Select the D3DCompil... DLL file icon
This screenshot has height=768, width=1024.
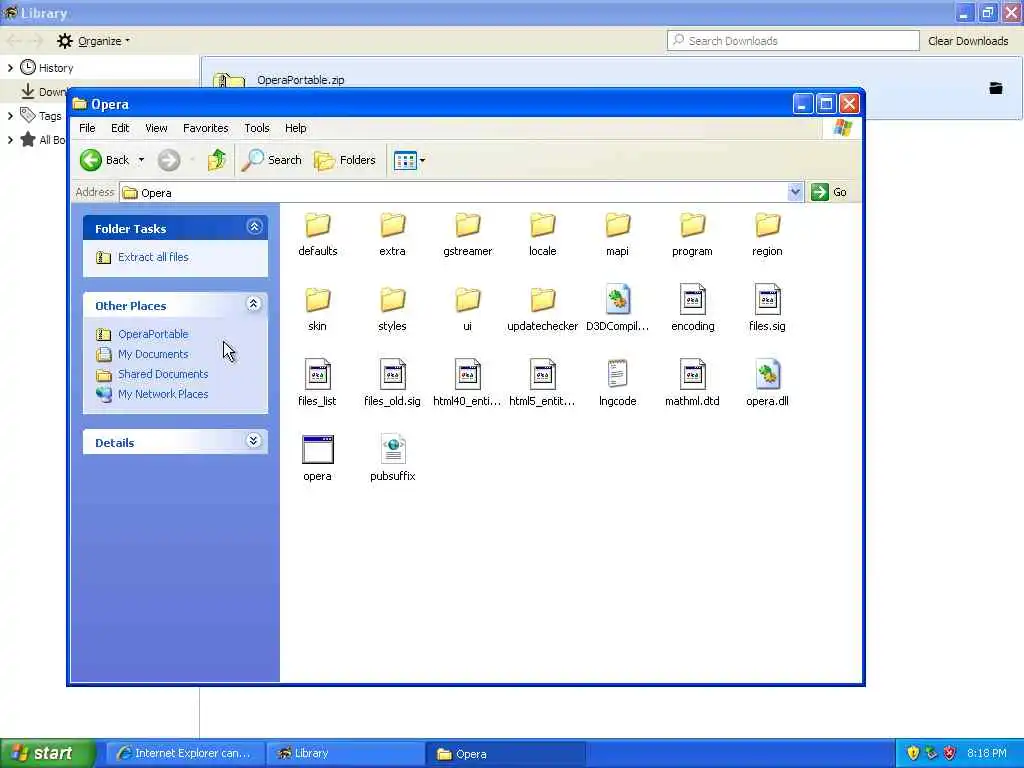pyautogui.click(x=617, y=299)
